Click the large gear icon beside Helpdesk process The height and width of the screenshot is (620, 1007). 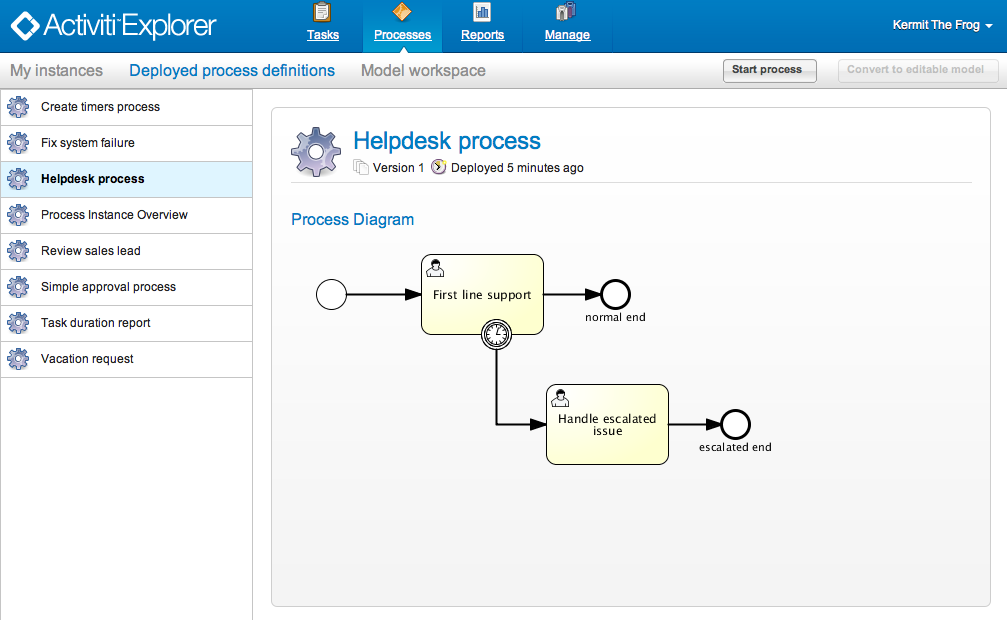[x=316, y=151]
